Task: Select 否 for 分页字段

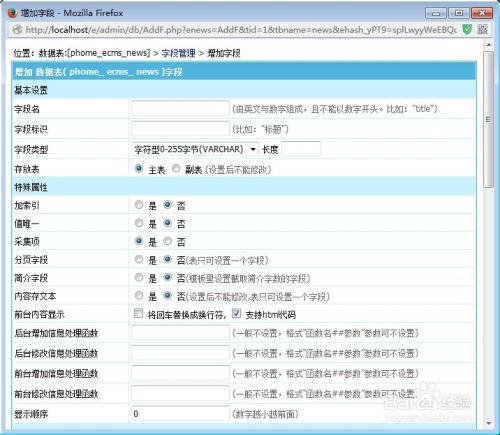Action: [168, 259]
